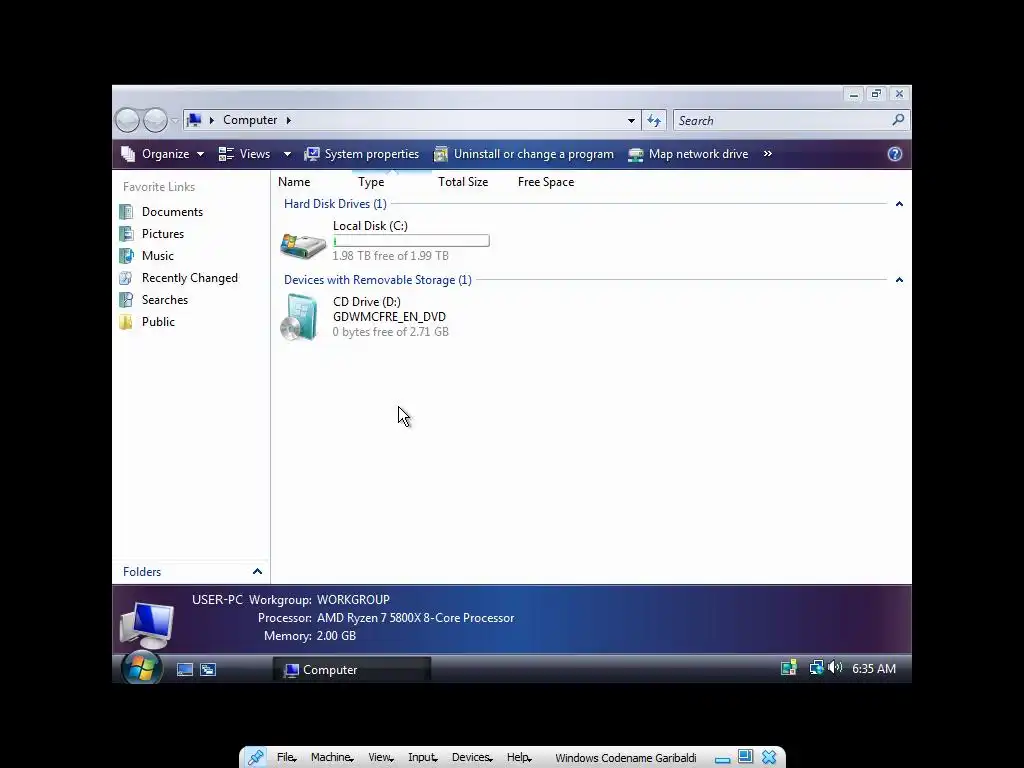
Task: Select the CD Drive (D:) disc icon
Action: tap(300, 317)
